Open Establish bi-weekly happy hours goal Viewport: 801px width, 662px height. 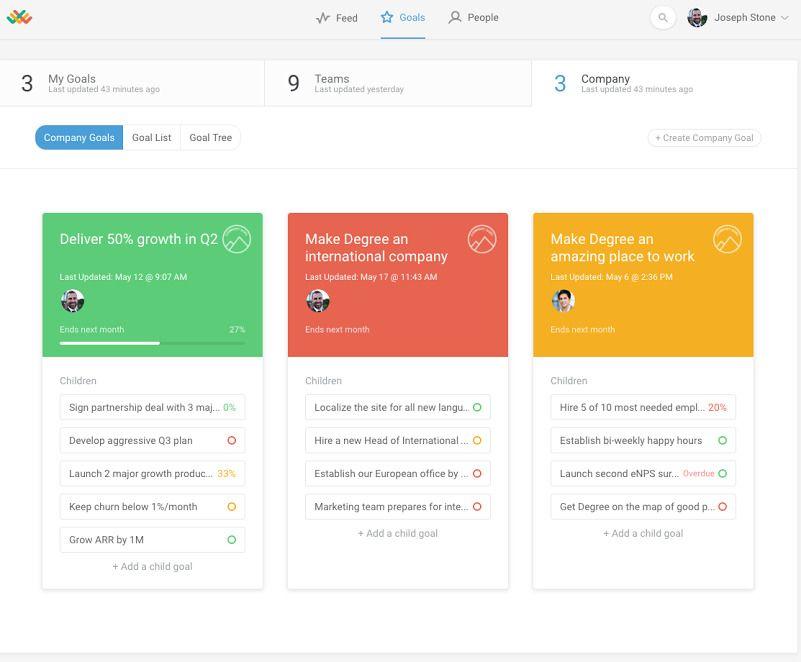(x=643, y=440)
